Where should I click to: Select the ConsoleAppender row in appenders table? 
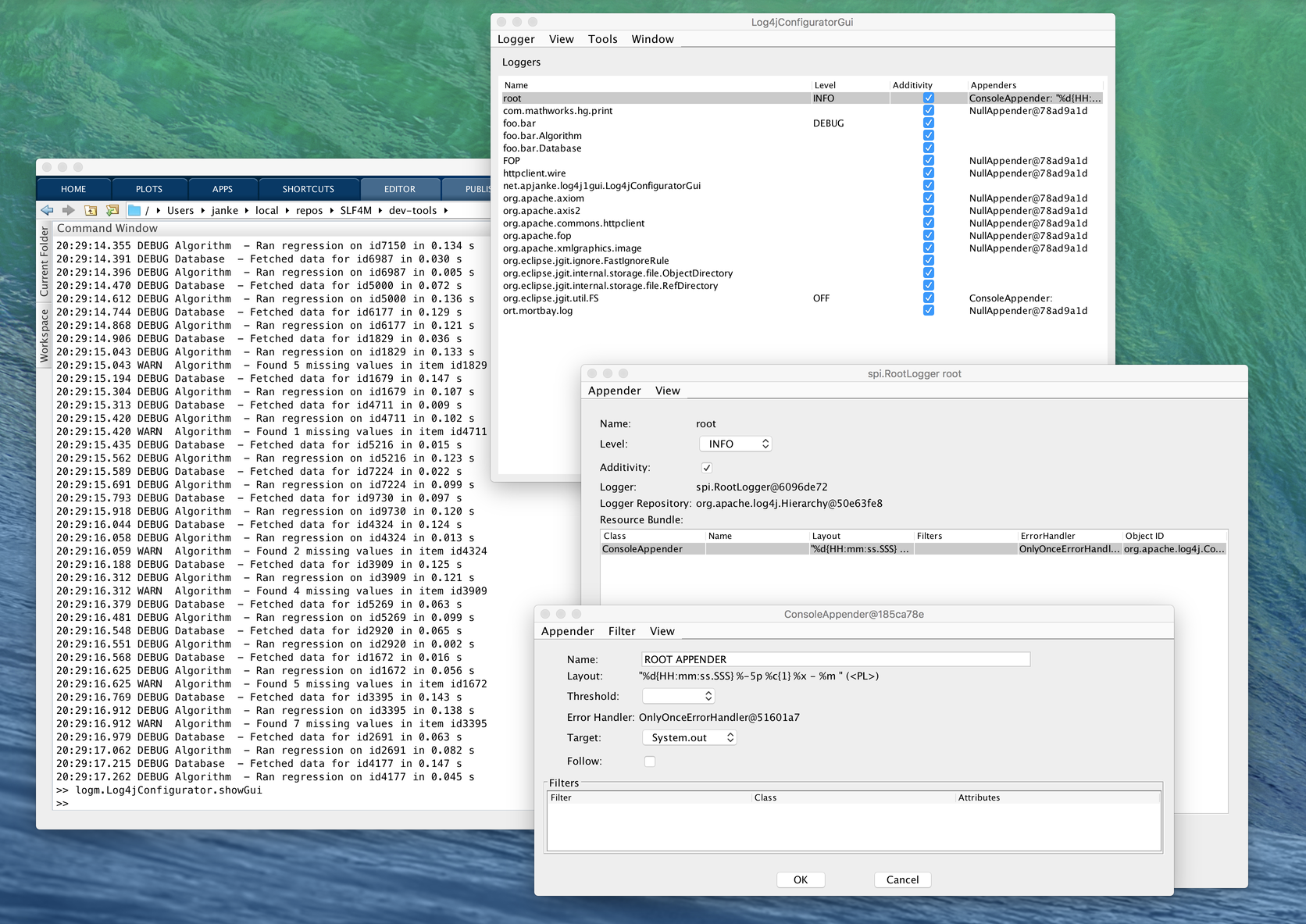tap(914, 549)
